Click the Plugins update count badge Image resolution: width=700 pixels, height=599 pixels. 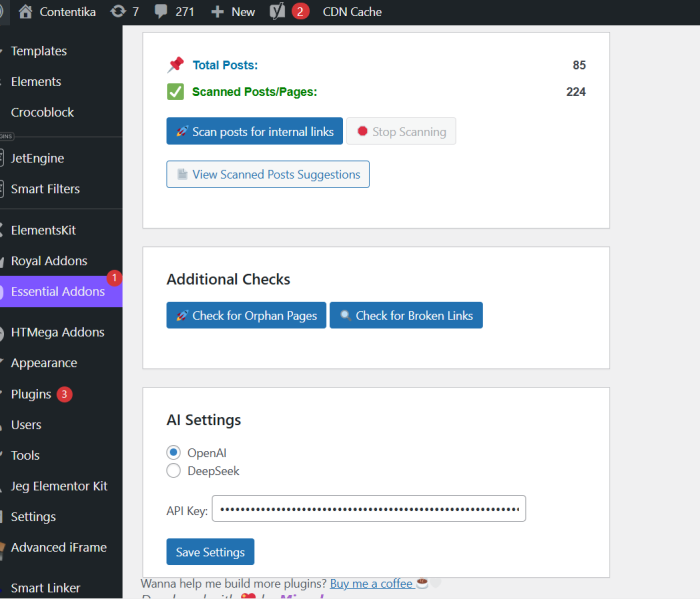point(64,394)
